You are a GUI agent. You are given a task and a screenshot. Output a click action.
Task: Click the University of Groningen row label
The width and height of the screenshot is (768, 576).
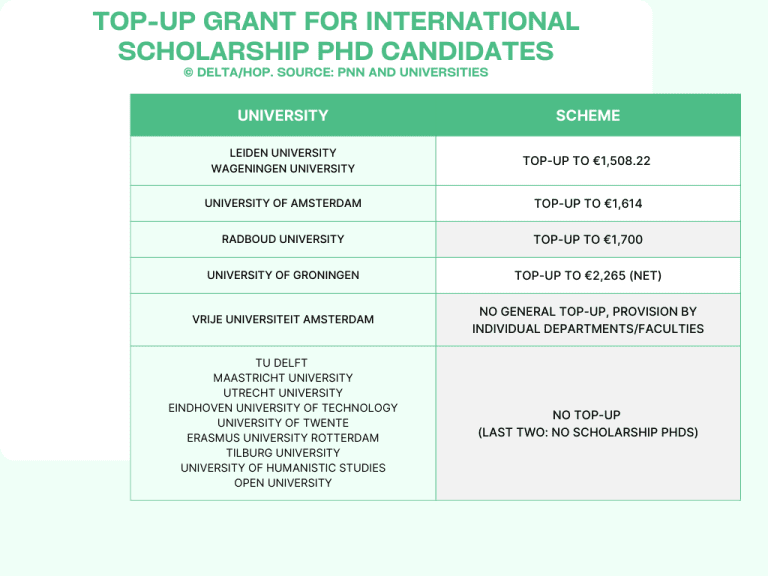[283, 276]
